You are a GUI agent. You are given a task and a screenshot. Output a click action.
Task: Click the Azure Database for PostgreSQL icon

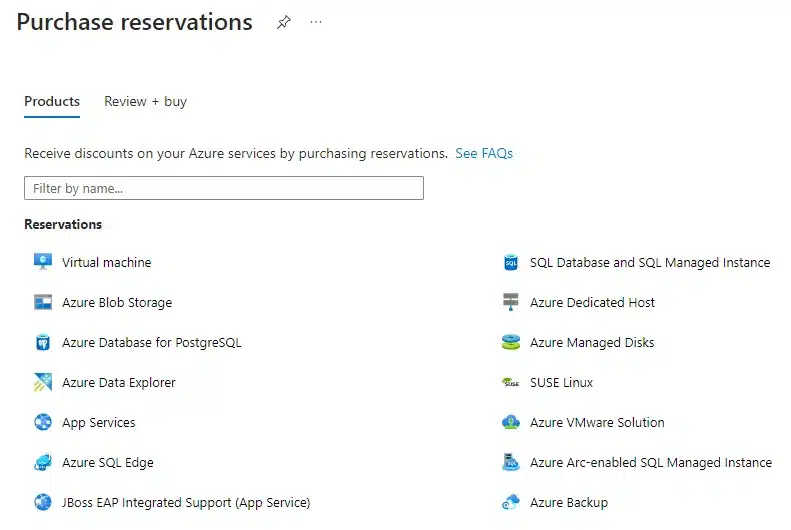pos(43,342)
